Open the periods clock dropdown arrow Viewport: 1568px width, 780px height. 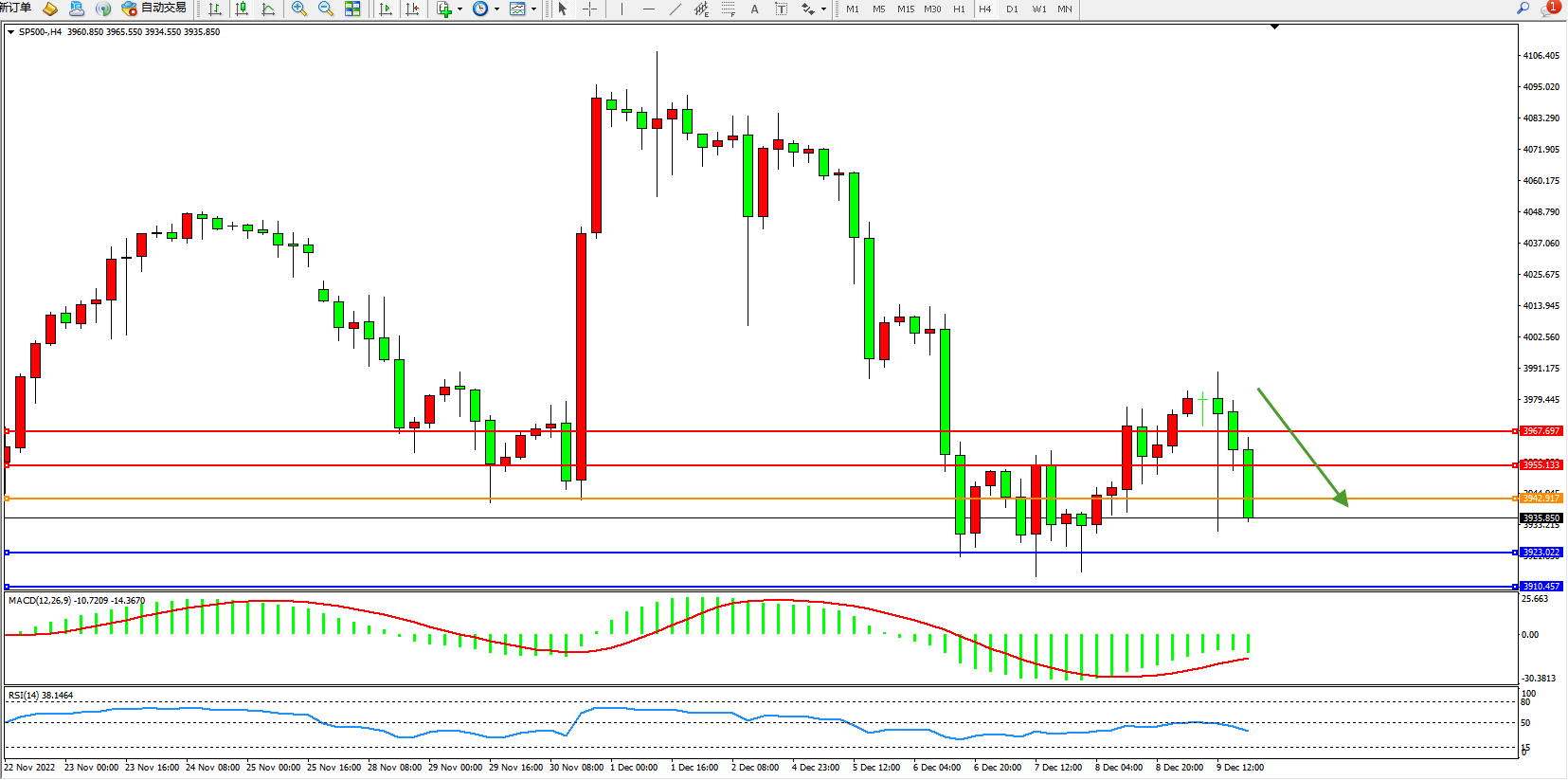(496, 9)
